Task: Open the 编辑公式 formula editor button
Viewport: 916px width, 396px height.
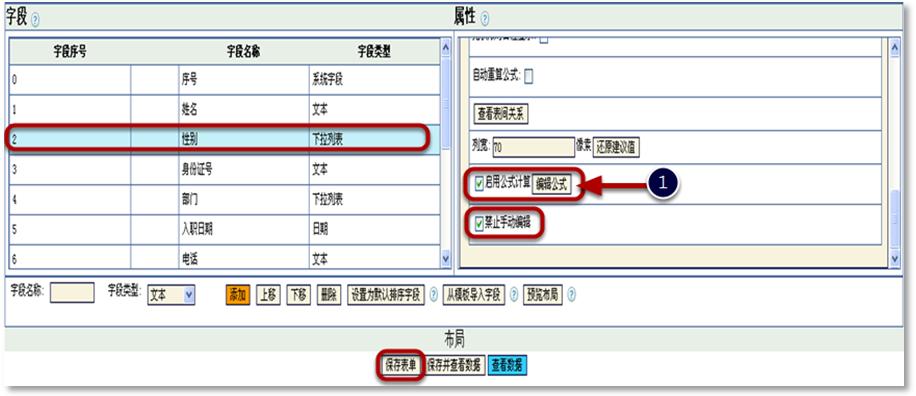Action: coord(551,185)
